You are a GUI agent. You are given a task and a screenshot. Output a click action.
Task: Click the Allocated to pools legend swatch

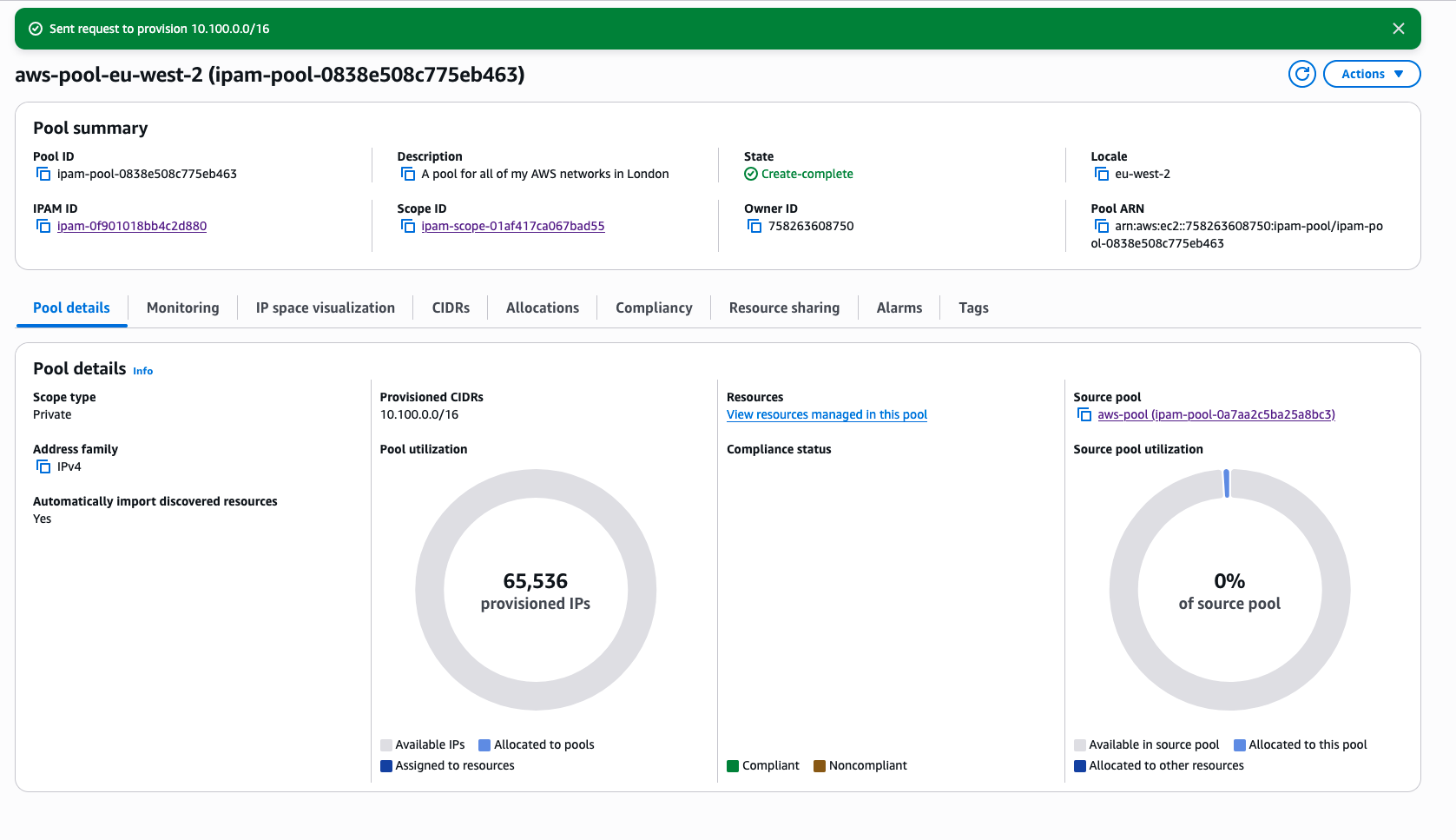click(x=484, y=745)
